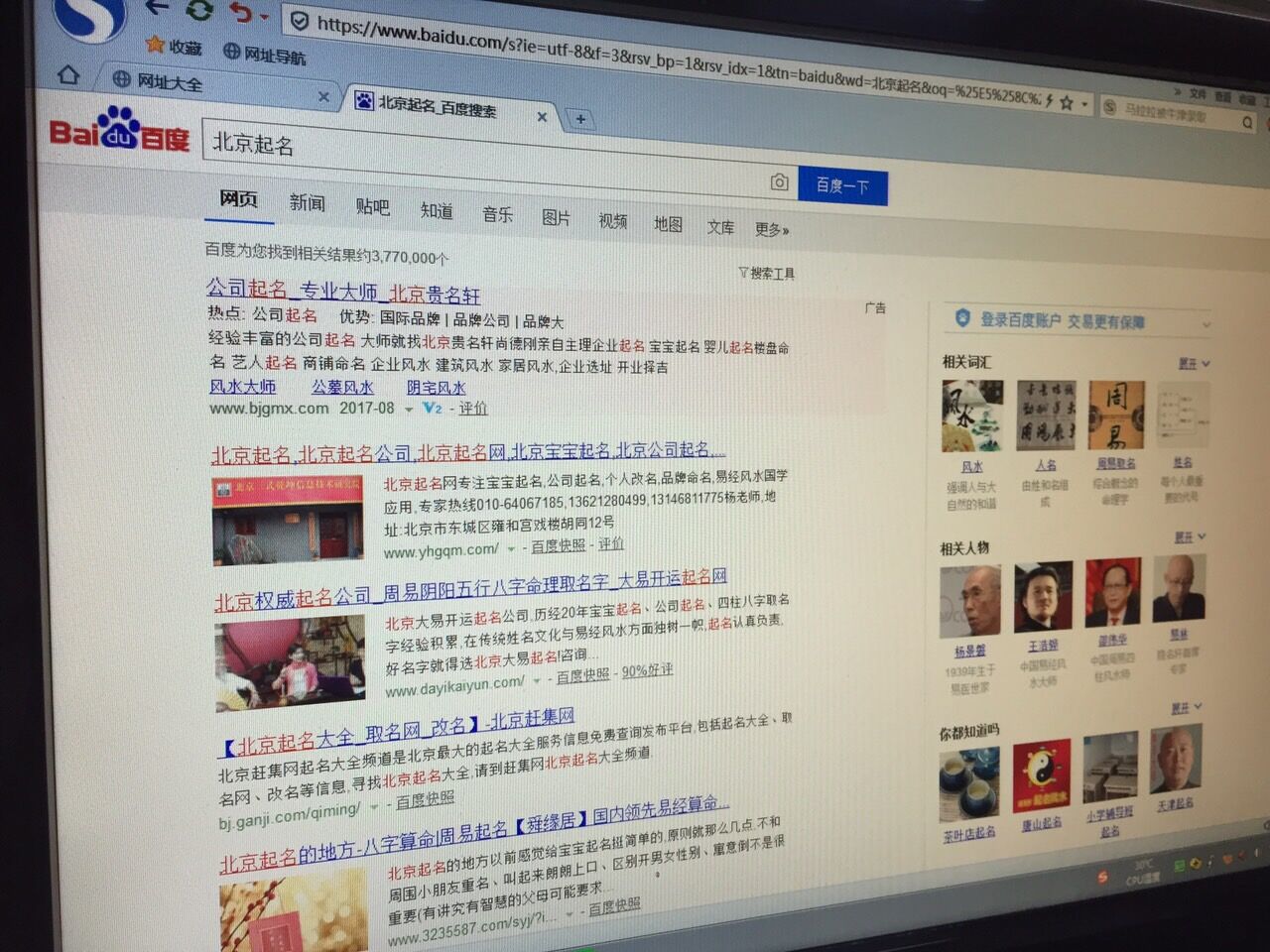Click the magnifier icon in Sogou search box
1270x952 pixels.
(1247, 122)
